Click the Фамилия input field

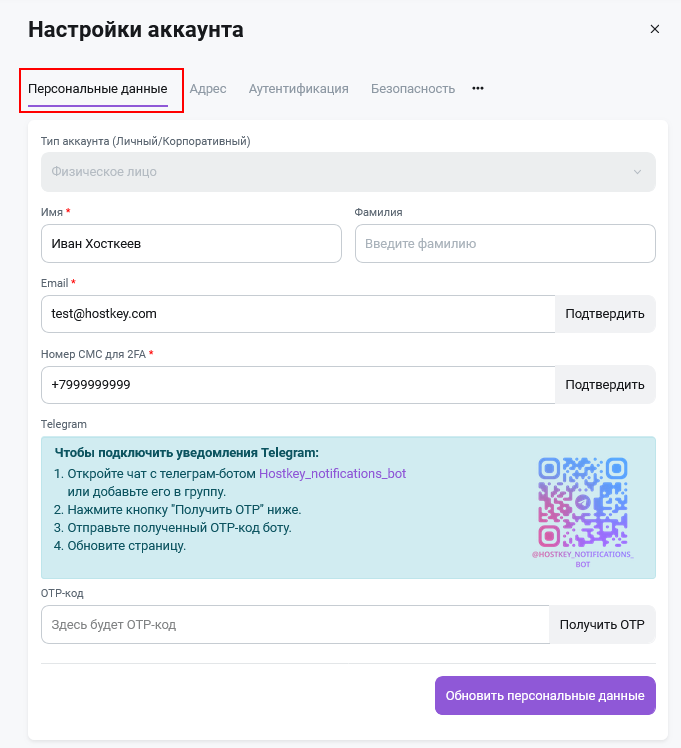(x=505, y=244)
